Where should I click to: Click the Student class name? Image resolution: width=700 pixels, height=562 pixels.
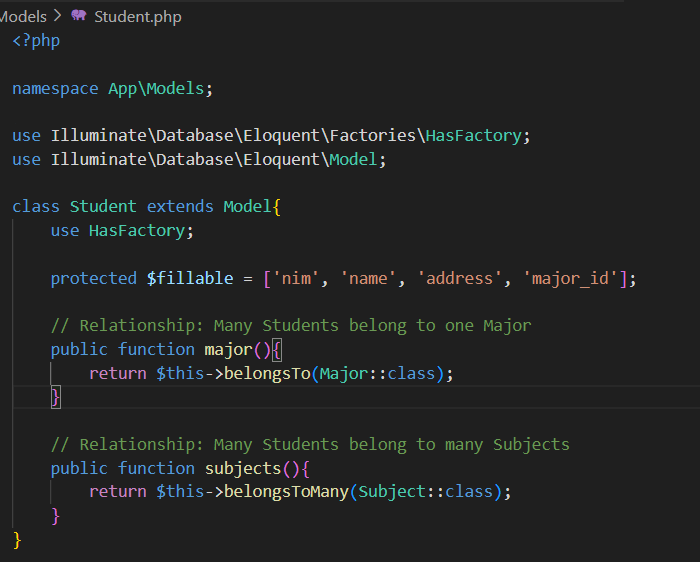click(x=103, y=206)
